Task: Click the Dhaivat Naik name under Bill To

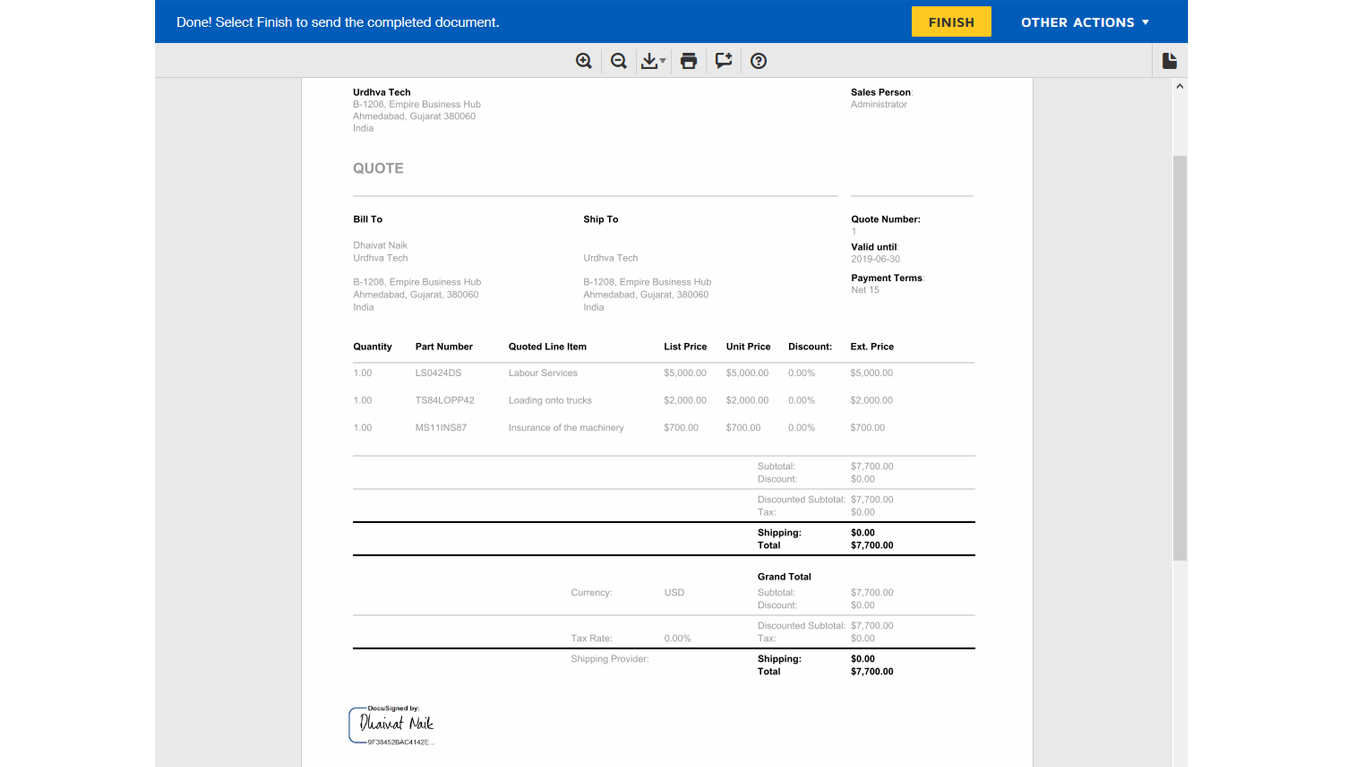Action: tap(380, 245)
